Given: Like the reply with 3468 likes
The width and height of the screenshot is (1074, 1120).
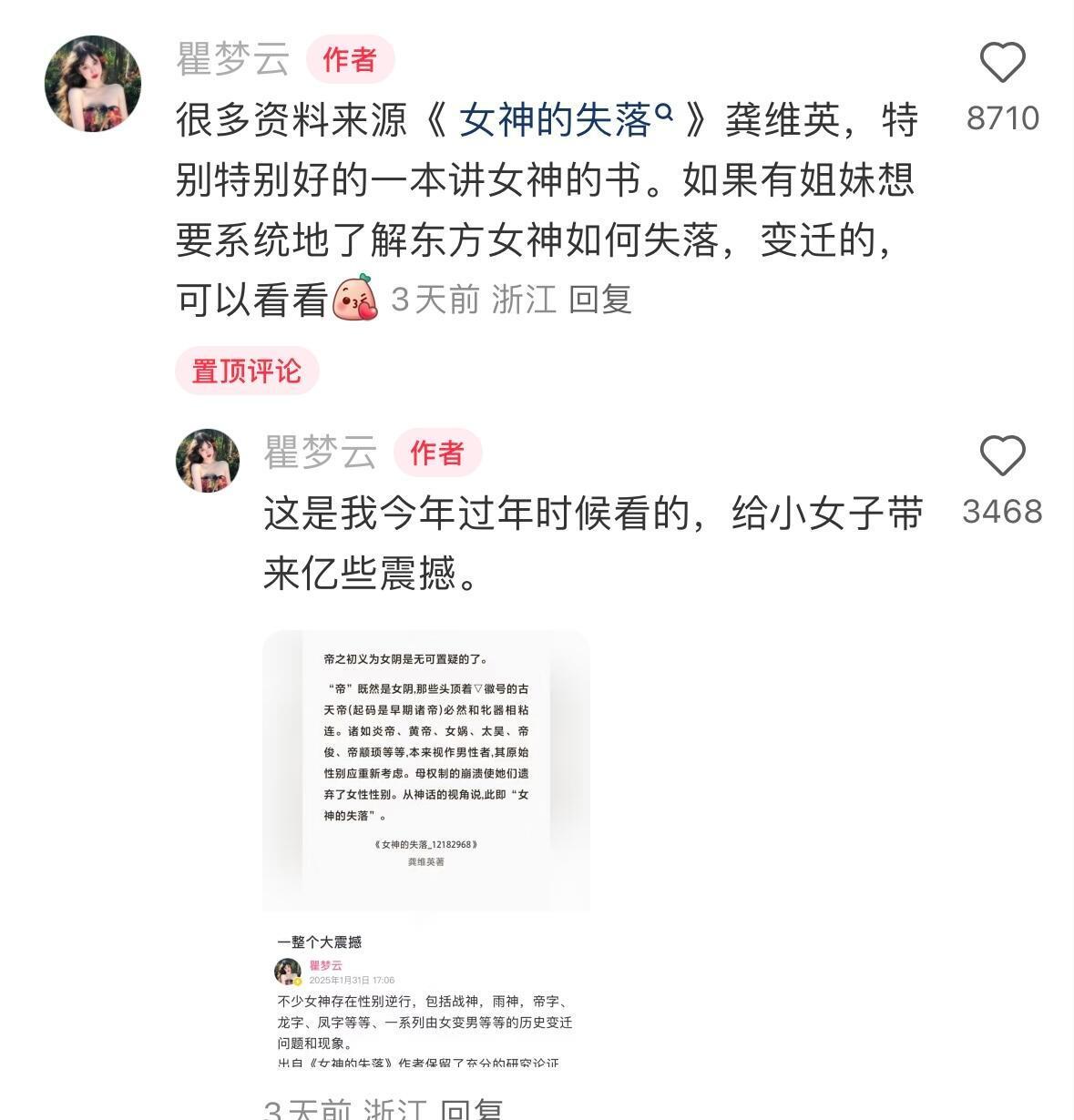Looking at the screenshot, I should pos(1002,454).
